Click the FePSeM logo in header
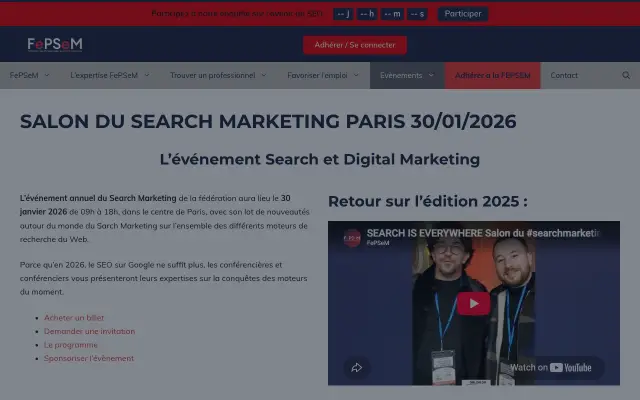Viewport: 640px width, 400px height. 55,44
